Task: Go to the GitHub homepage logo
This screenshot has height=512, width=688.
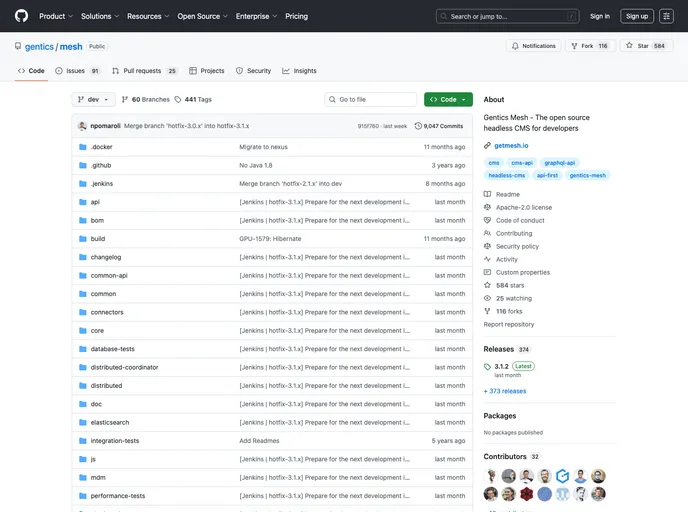Action: 21,16
